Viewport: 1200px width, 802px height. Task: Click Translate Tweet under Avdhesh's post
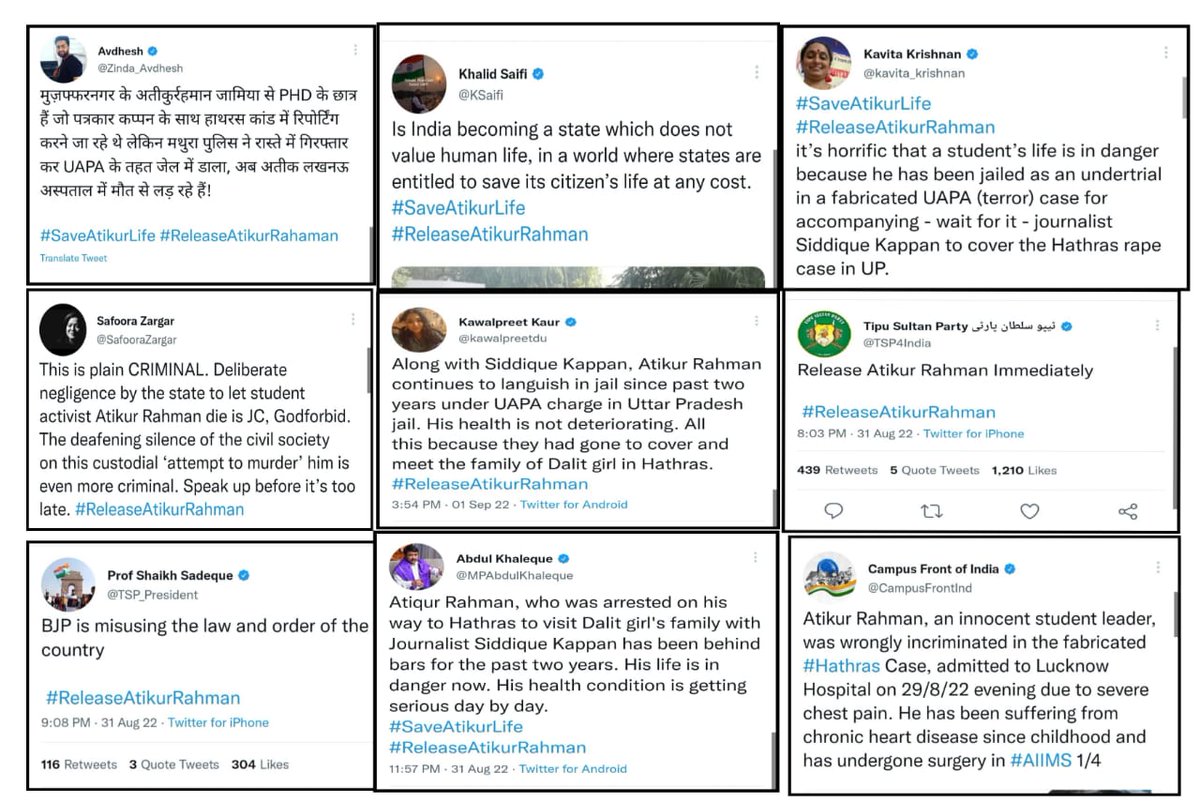[74, 258]
